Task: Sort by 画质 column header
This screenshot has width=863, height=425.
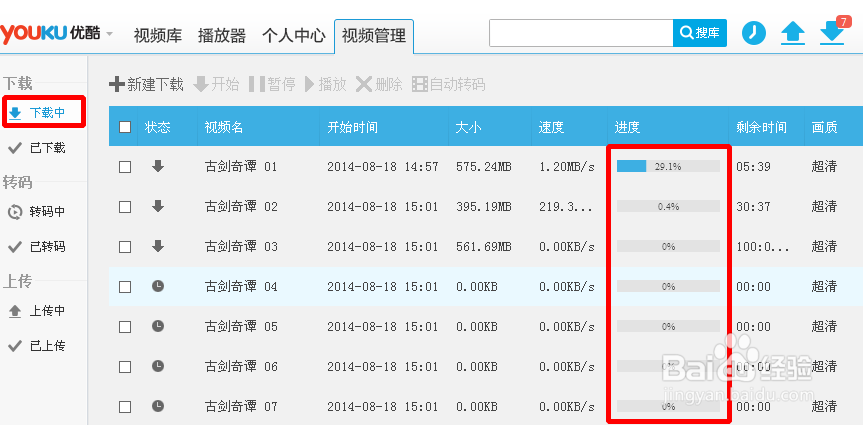Action: coord(824,128)
